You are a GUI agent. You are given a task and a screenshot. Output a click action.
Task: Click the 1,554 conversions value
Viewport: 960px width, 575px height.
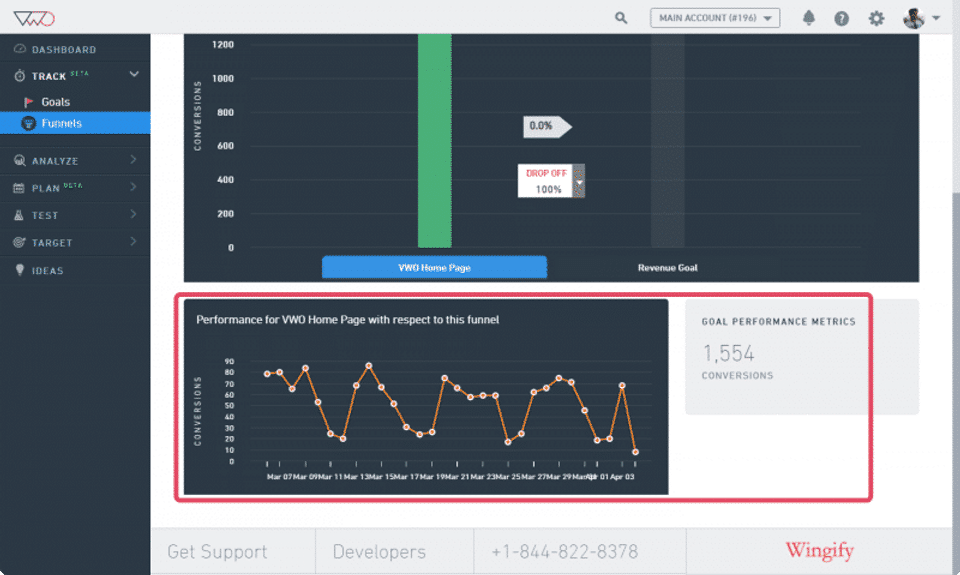coord(729,353)
